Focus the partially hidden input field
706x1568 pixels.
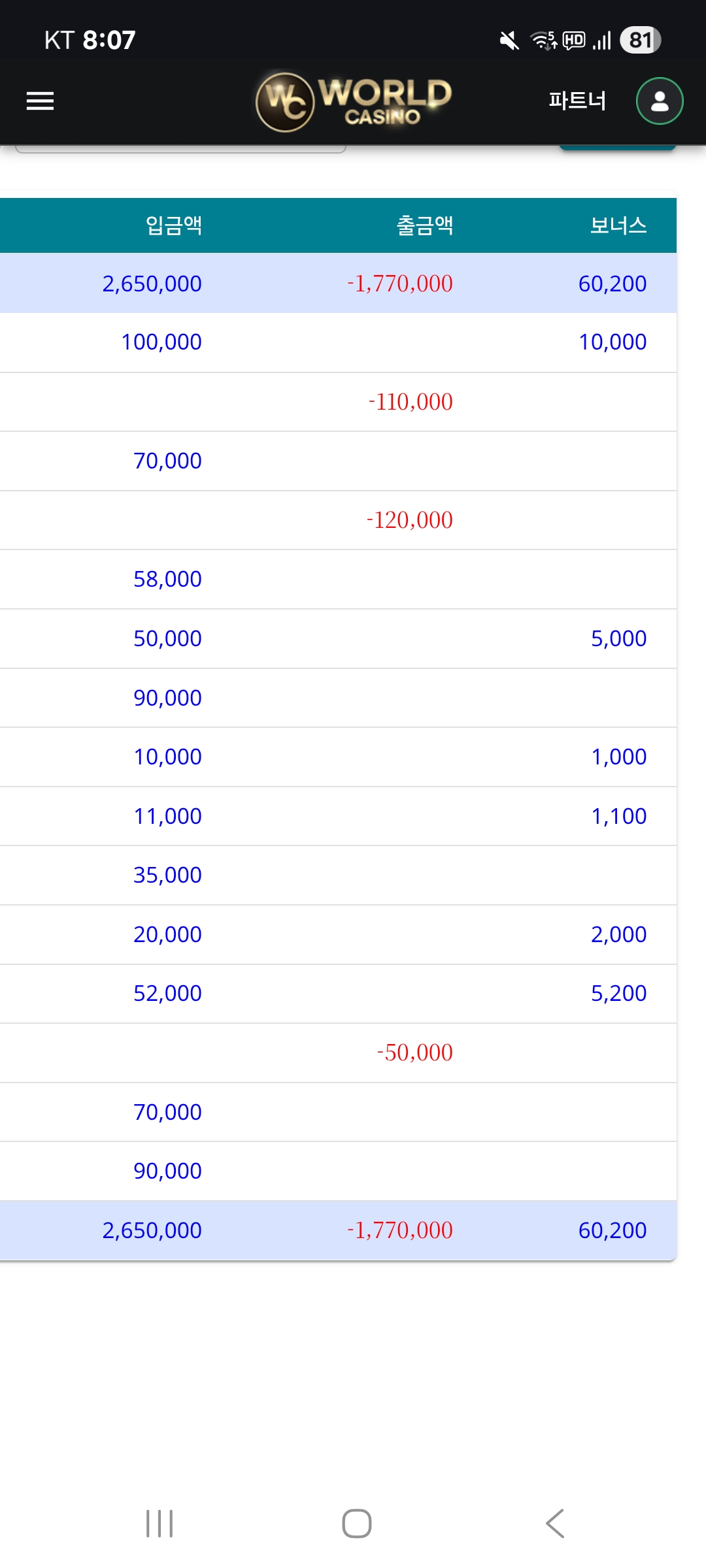pos(180,150)
